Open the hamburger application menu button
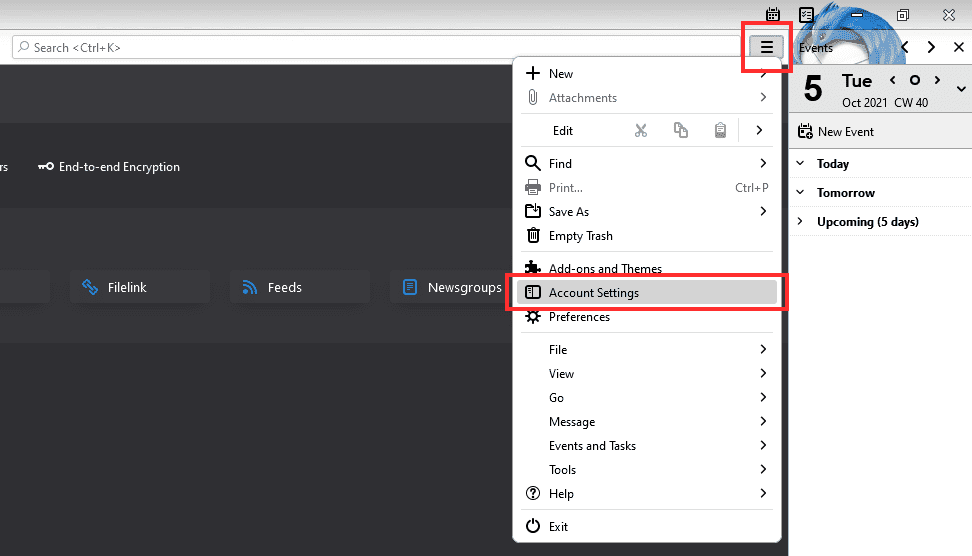The image size is (972, 556). click(767, 47)
